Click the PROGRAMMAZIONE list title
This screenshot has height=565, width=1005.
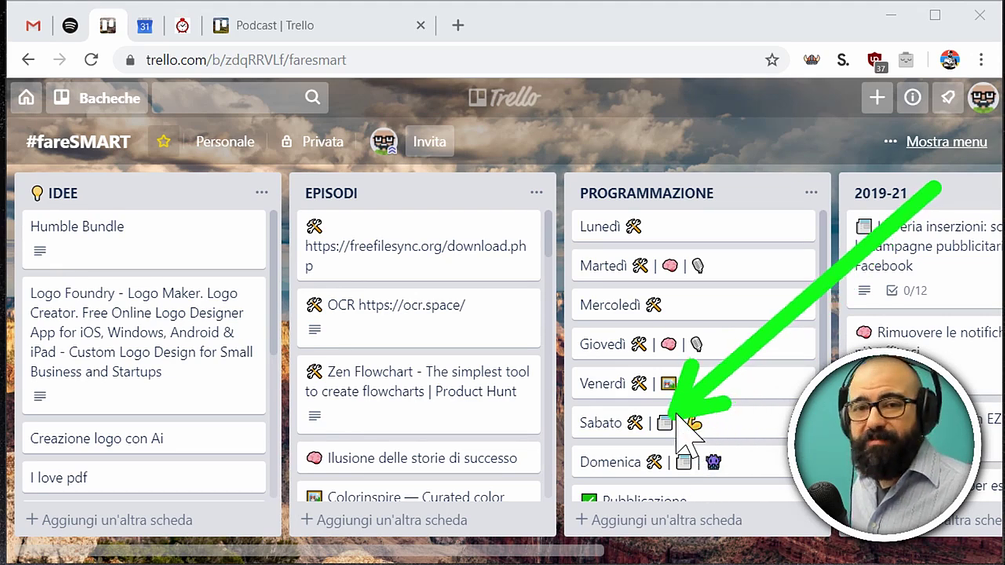point(647,193)
